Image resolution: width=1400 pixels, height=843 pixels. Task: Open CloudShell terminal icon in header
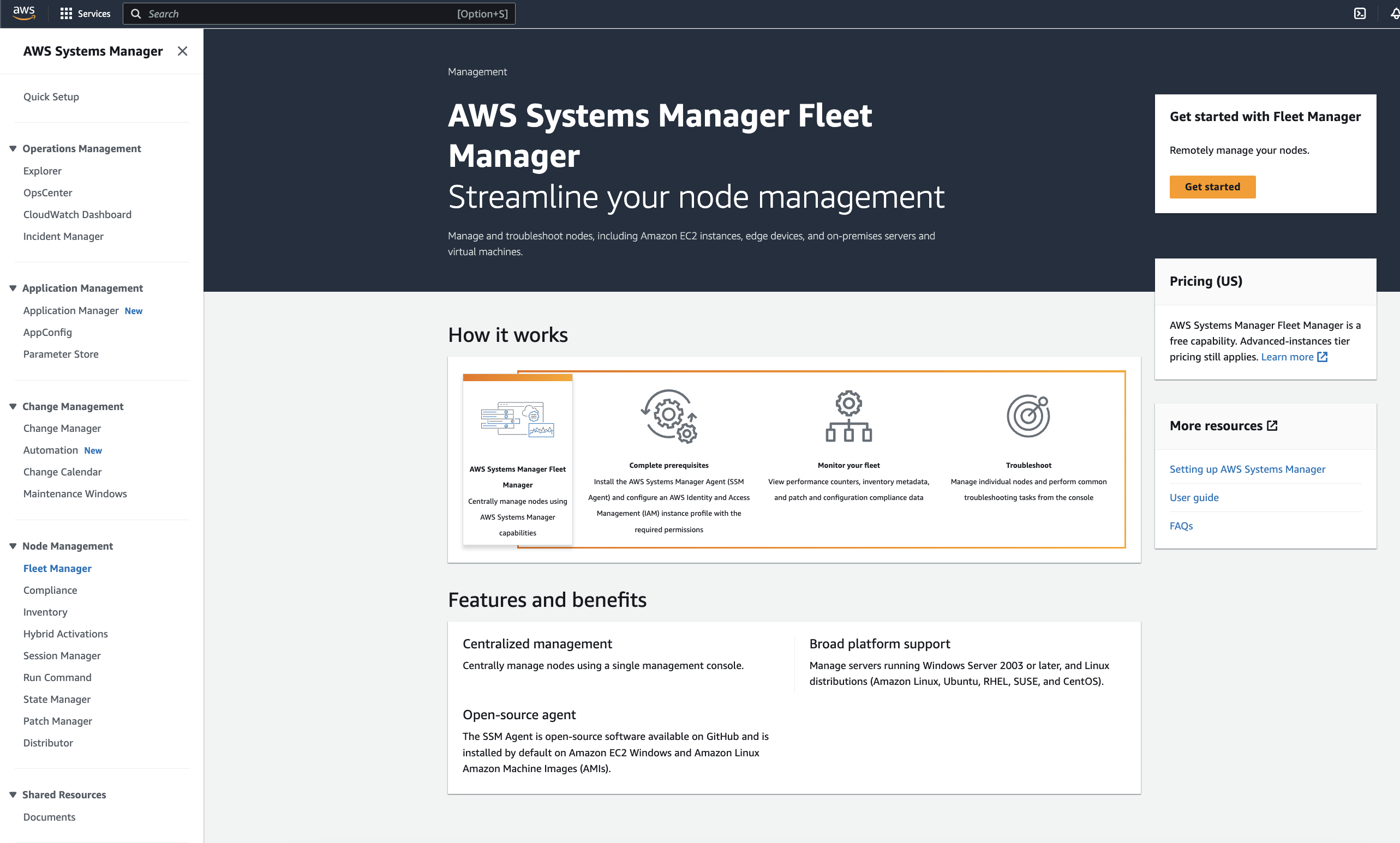point(1359,14)
